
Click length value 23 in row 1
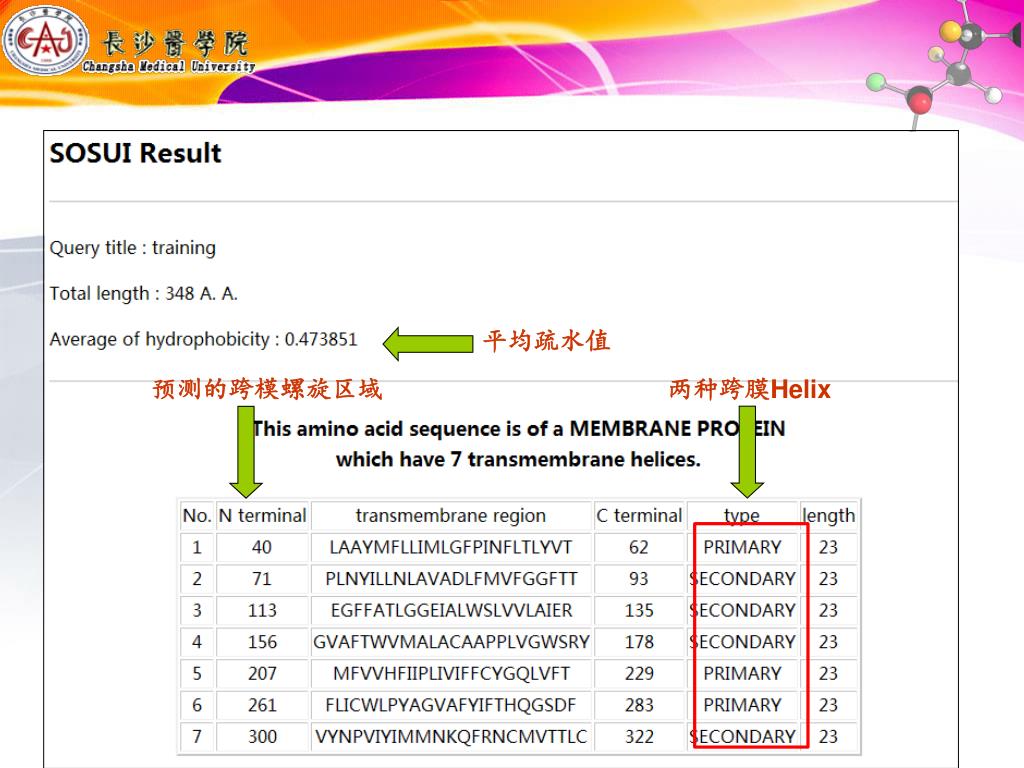click(x=828, y=547)
